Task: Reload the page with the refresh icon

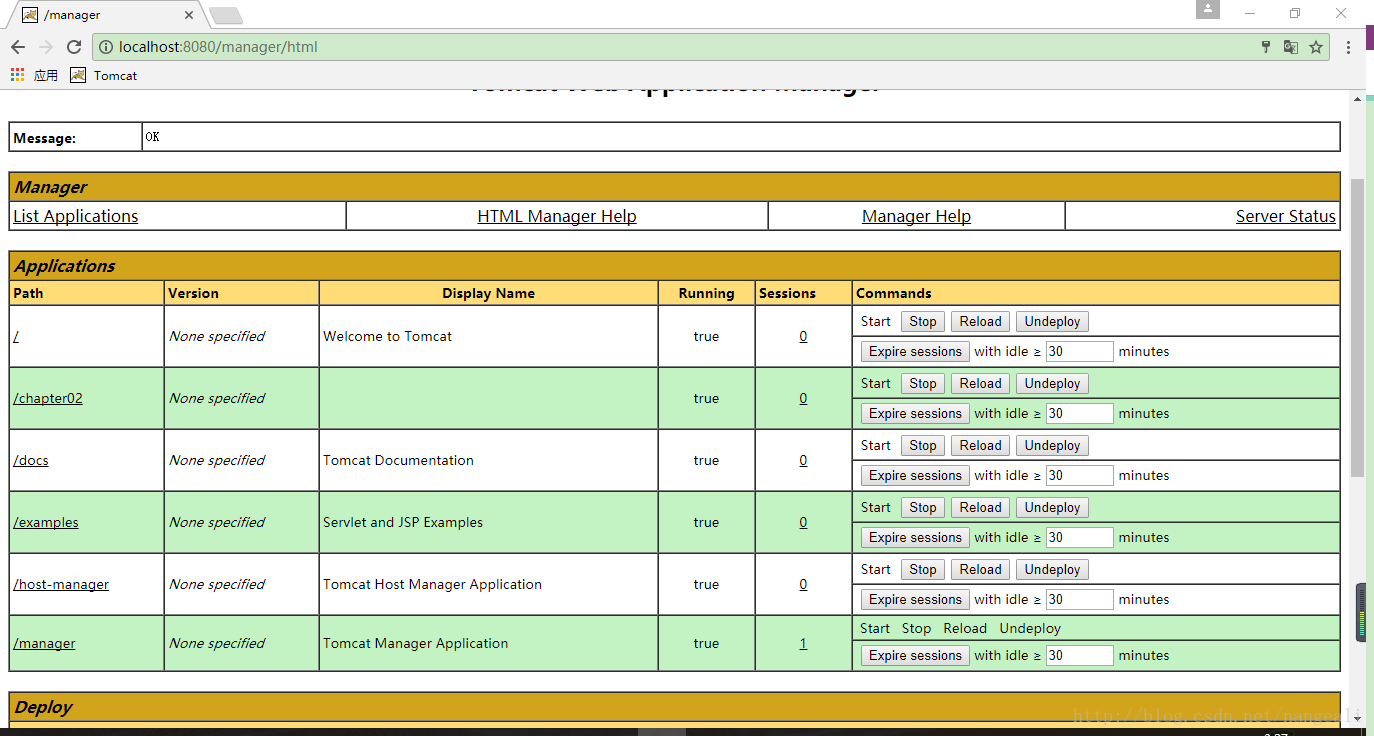Action: pos(74,47)
